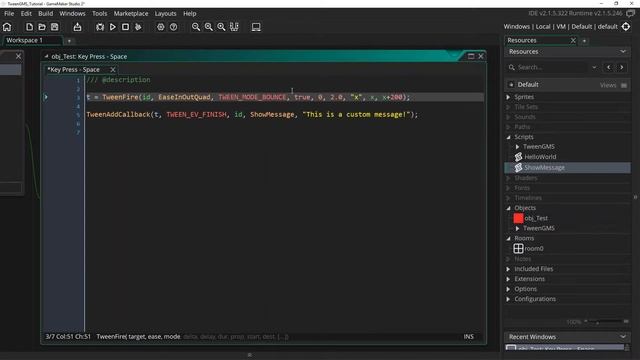The height and width of the screenshot is (360, 640).
Task: Add a new dock tab beside Resources
Action: click(584, 41)
